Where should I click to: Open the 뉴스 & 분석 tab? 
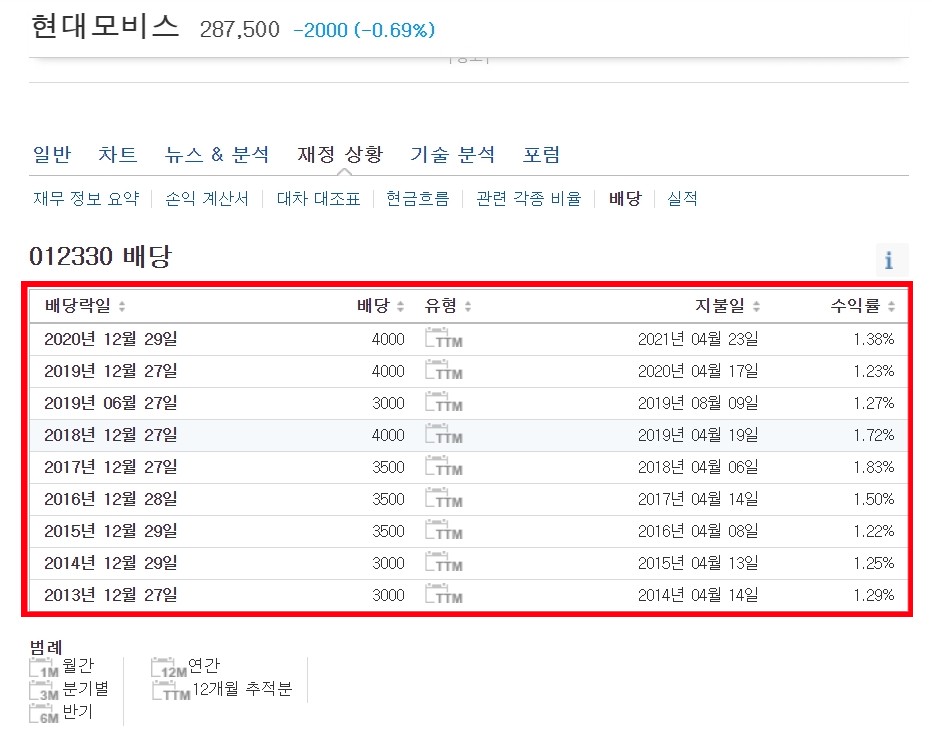click(x=217, y=155)
